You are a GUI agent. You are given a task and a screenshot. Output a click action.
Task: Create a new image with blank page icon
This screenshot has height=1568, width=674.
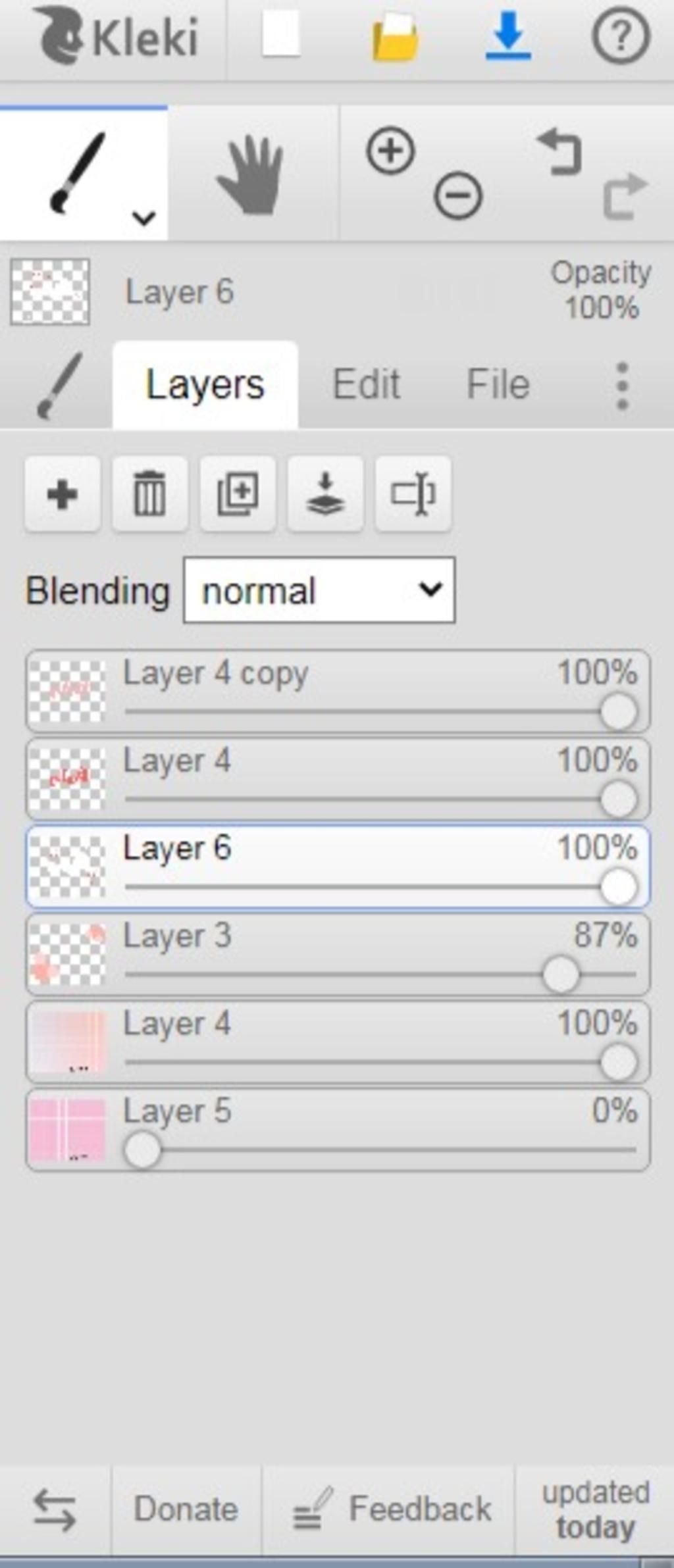pos(281,34)
